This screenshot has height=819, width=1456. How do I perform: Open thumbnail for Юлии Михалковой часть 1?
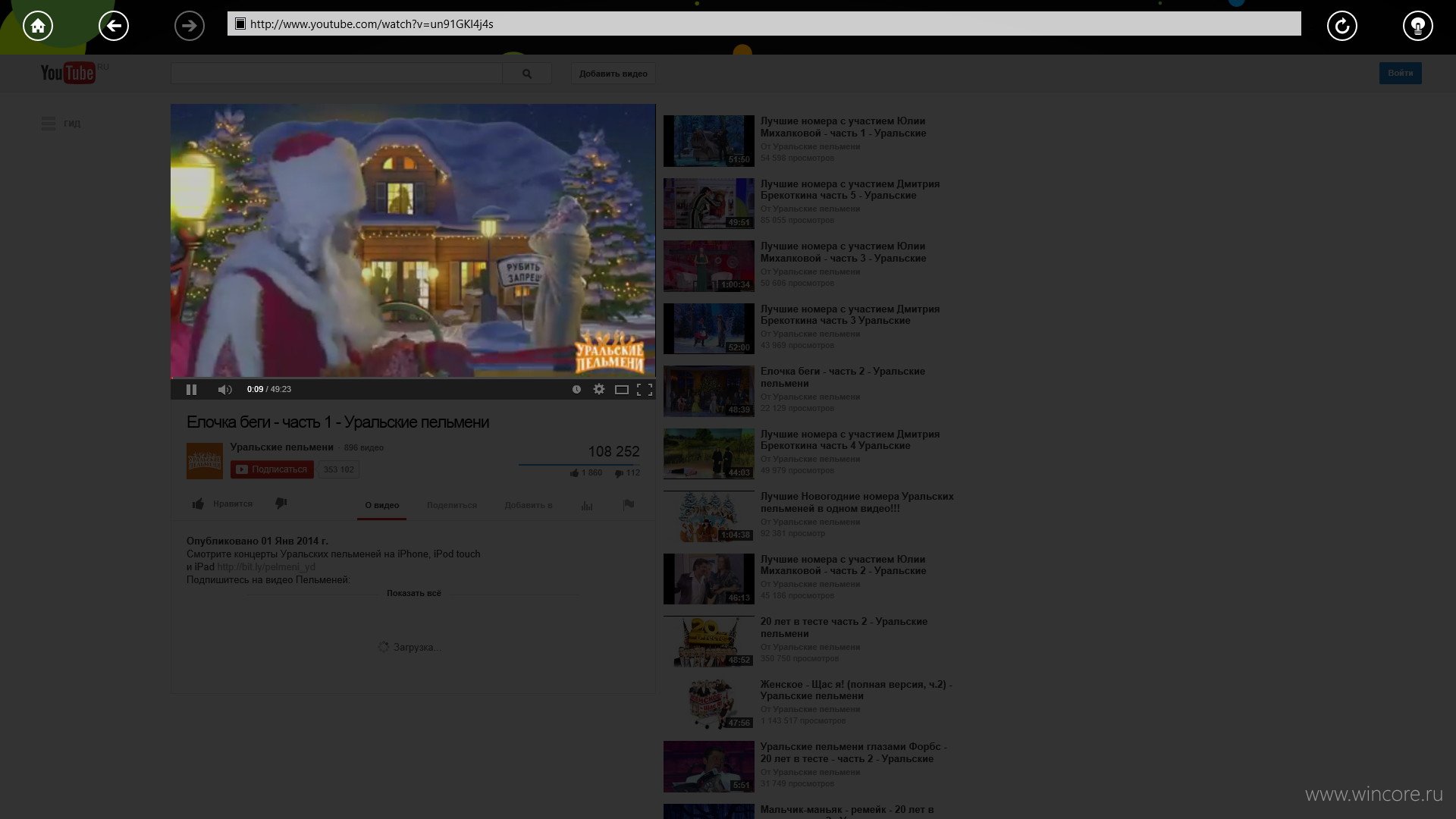point(709,140)
